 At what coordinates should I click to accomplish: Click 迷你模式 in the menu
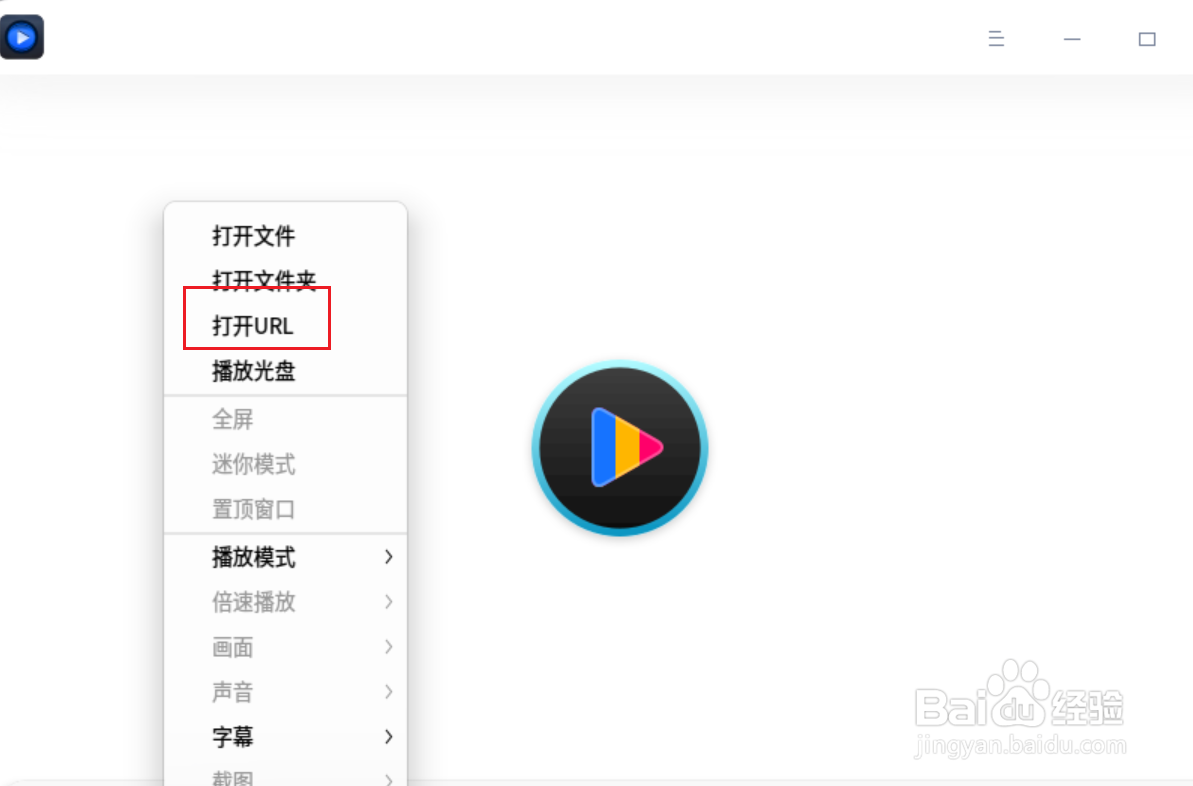[x=285, y=464]
